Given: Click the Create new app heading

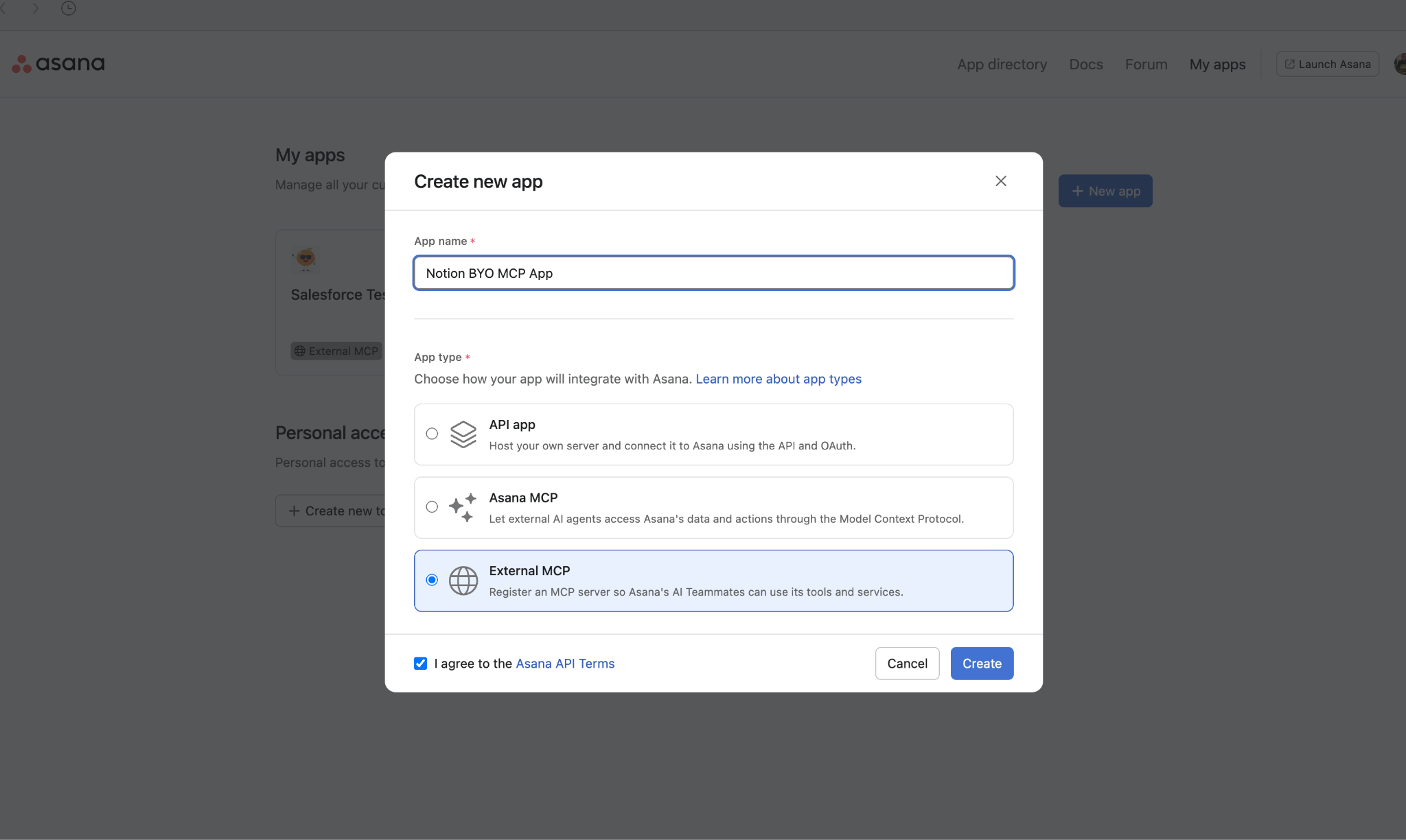Looking at the screenshot, I should point(479,181).
